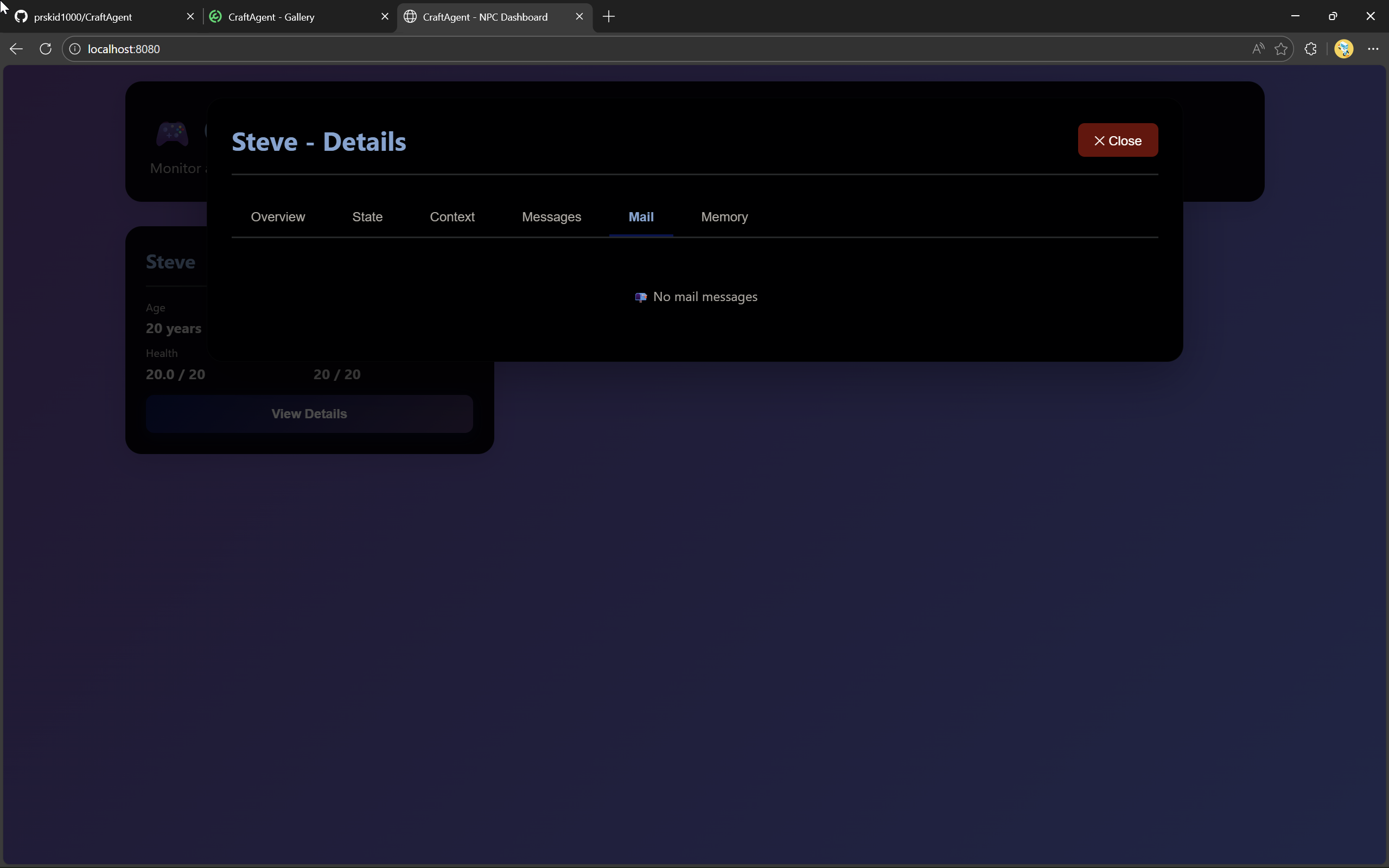
Task: Select the Context tab
Action: tap(453, 217)
